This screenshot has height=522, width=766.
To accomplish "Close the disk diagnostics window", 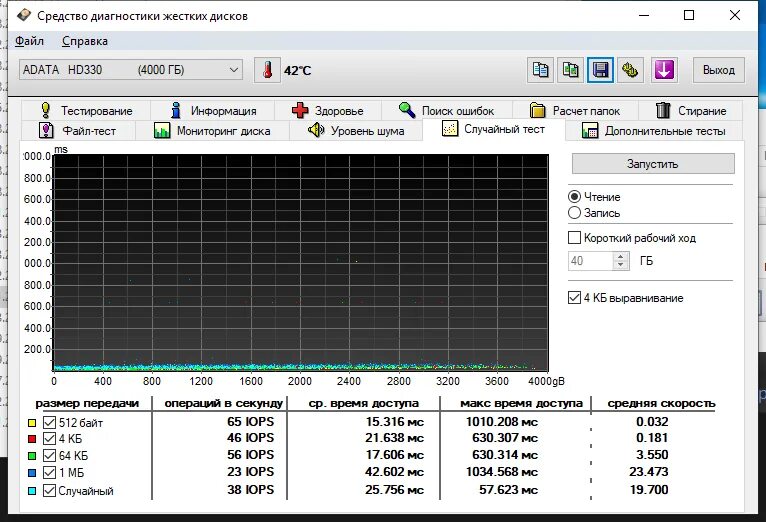I will pyautogui.click(x=735, y=15).
